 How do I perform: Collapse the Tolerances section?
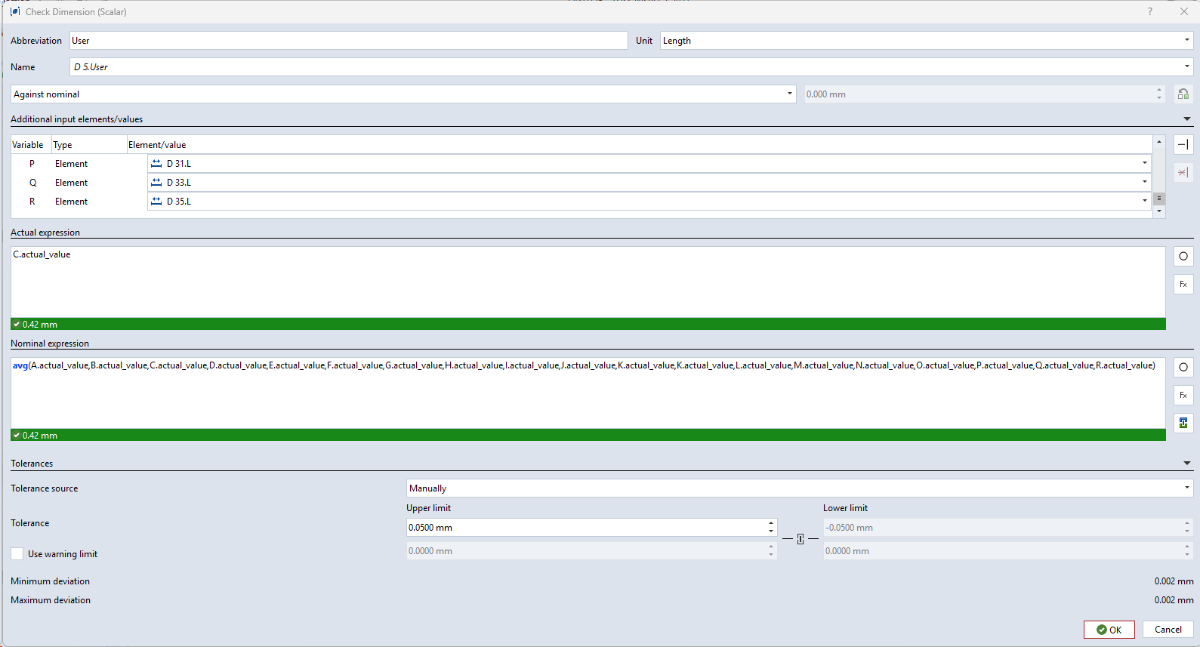click(x=1186, y=463)
